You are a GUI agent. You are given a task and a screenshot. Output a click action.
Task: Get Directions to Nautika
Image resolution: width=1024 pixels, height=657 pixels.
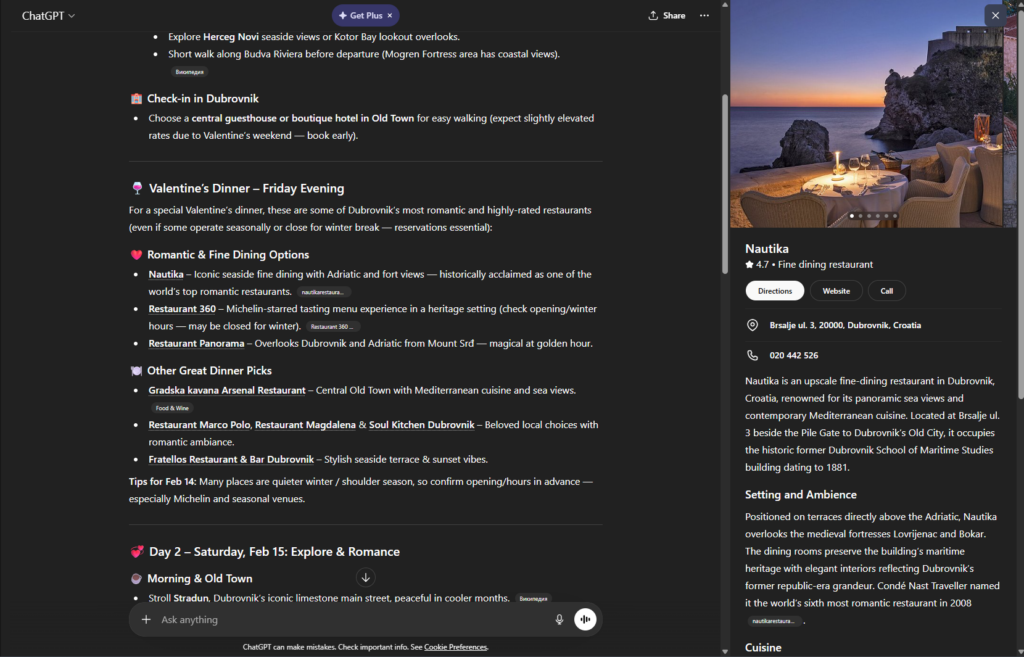(x=774, y=290)
